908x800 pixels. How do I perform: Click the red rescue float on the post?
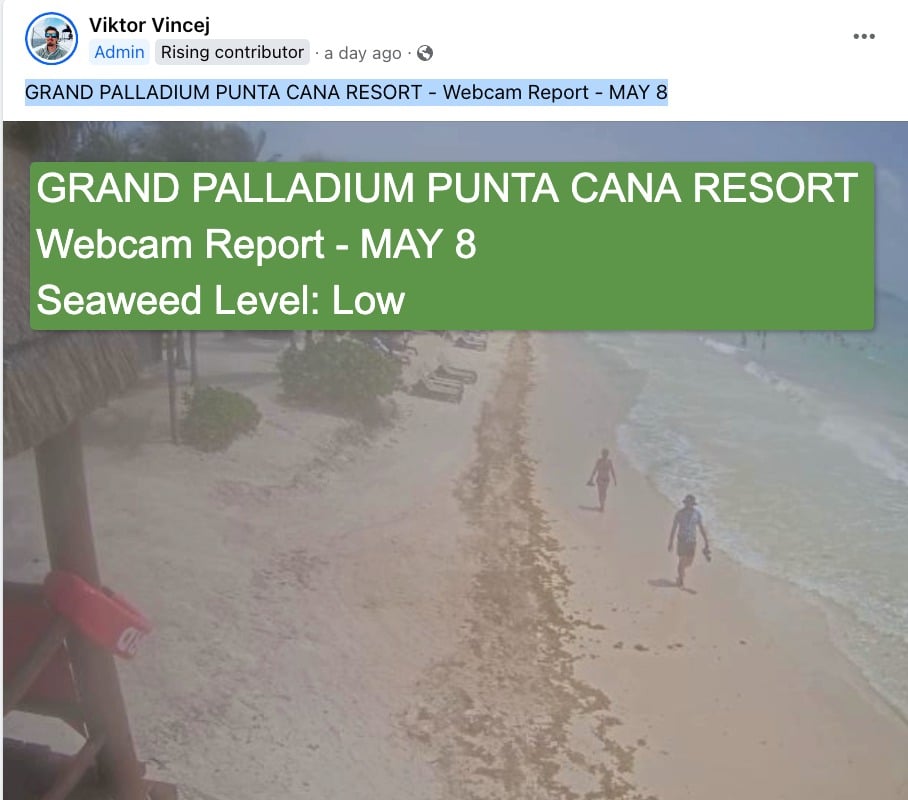97,614
